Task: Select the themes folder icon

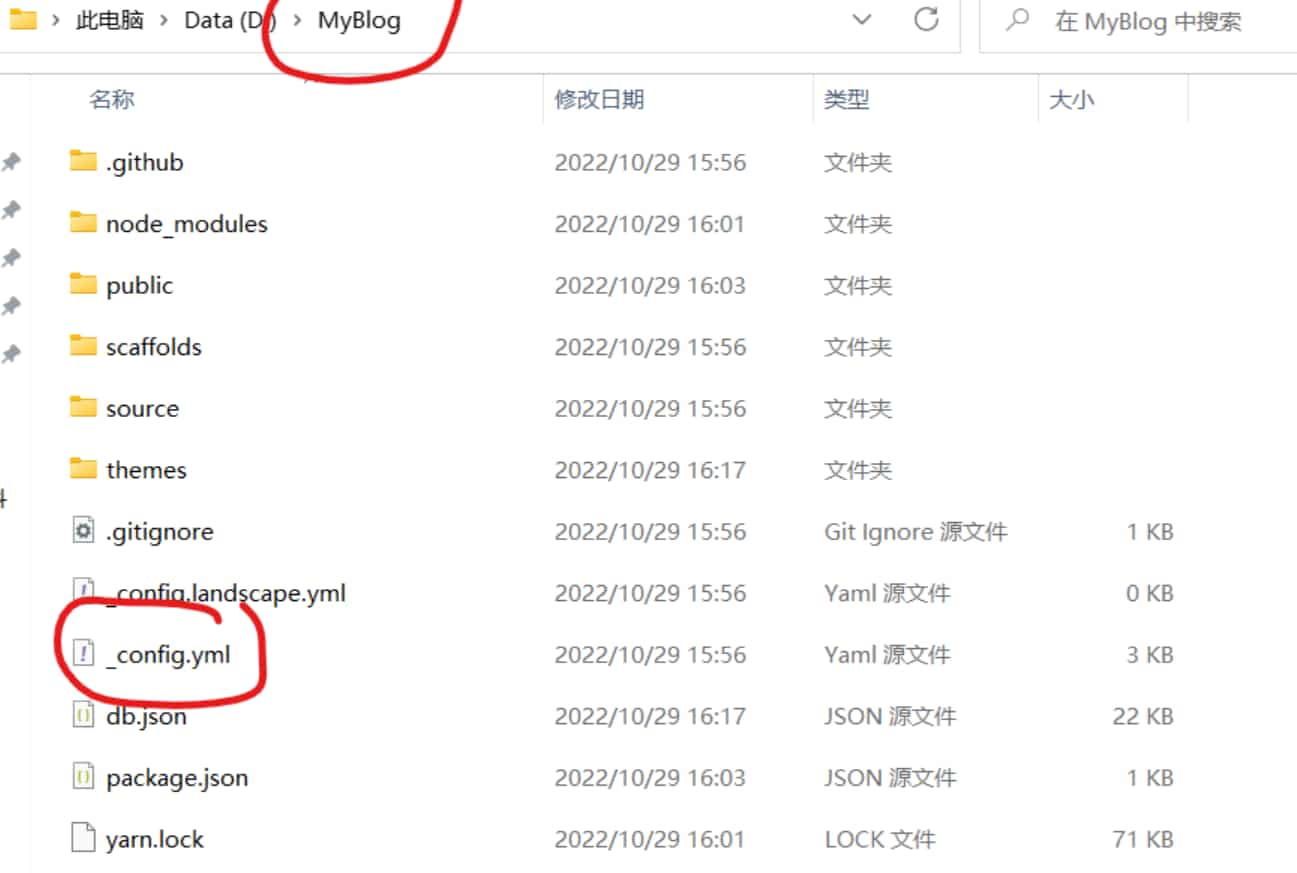Action: [83, 469]
